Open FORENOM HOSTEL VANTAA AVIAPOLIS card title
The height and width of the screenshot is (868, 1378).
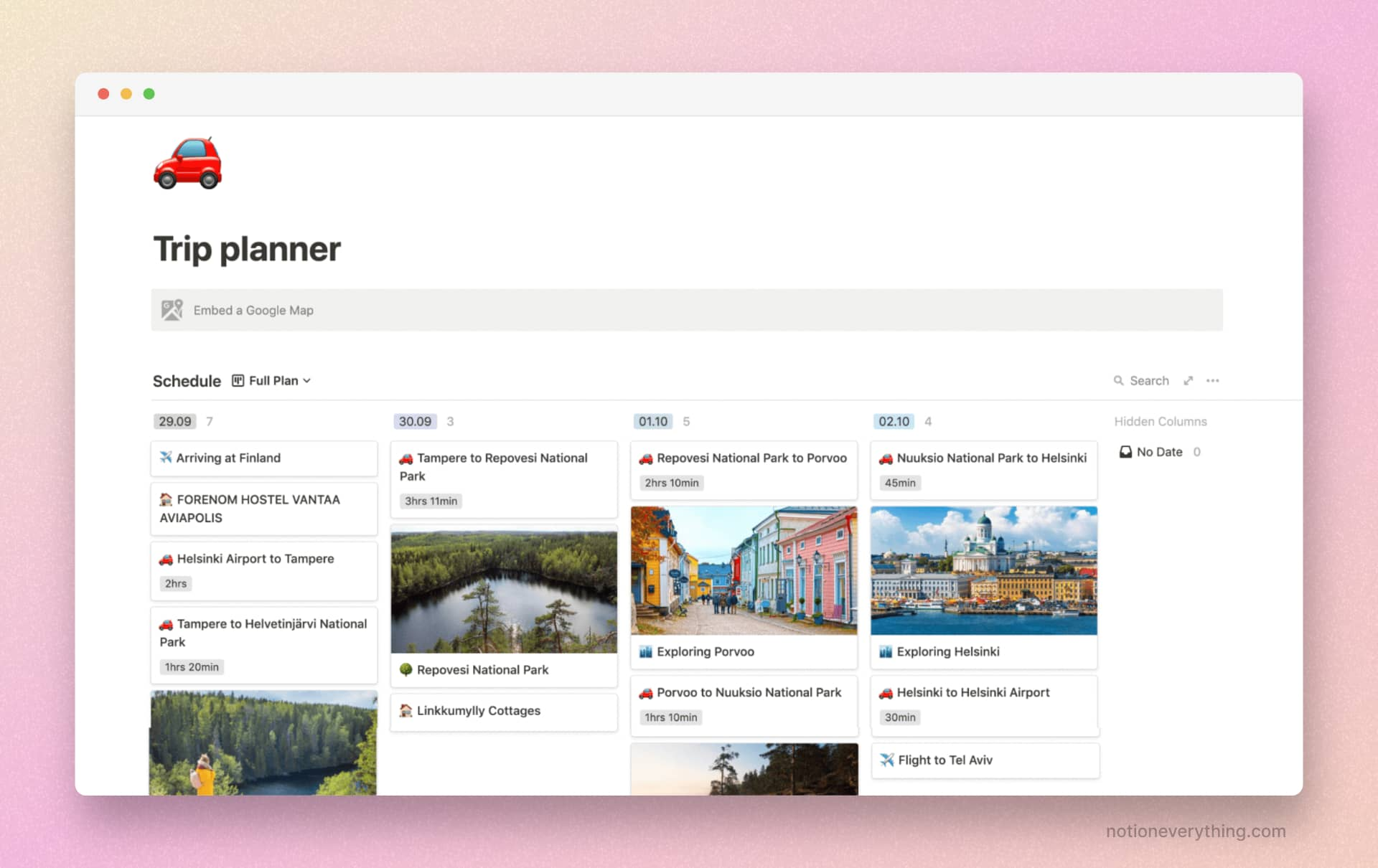250,509
